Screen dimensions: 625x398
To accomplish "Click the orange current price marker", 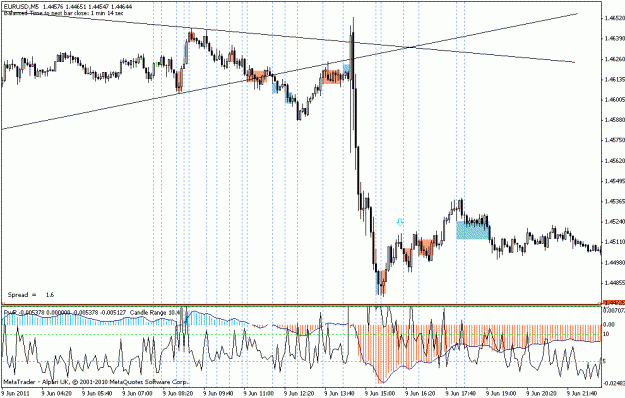I will click(614, 303).
